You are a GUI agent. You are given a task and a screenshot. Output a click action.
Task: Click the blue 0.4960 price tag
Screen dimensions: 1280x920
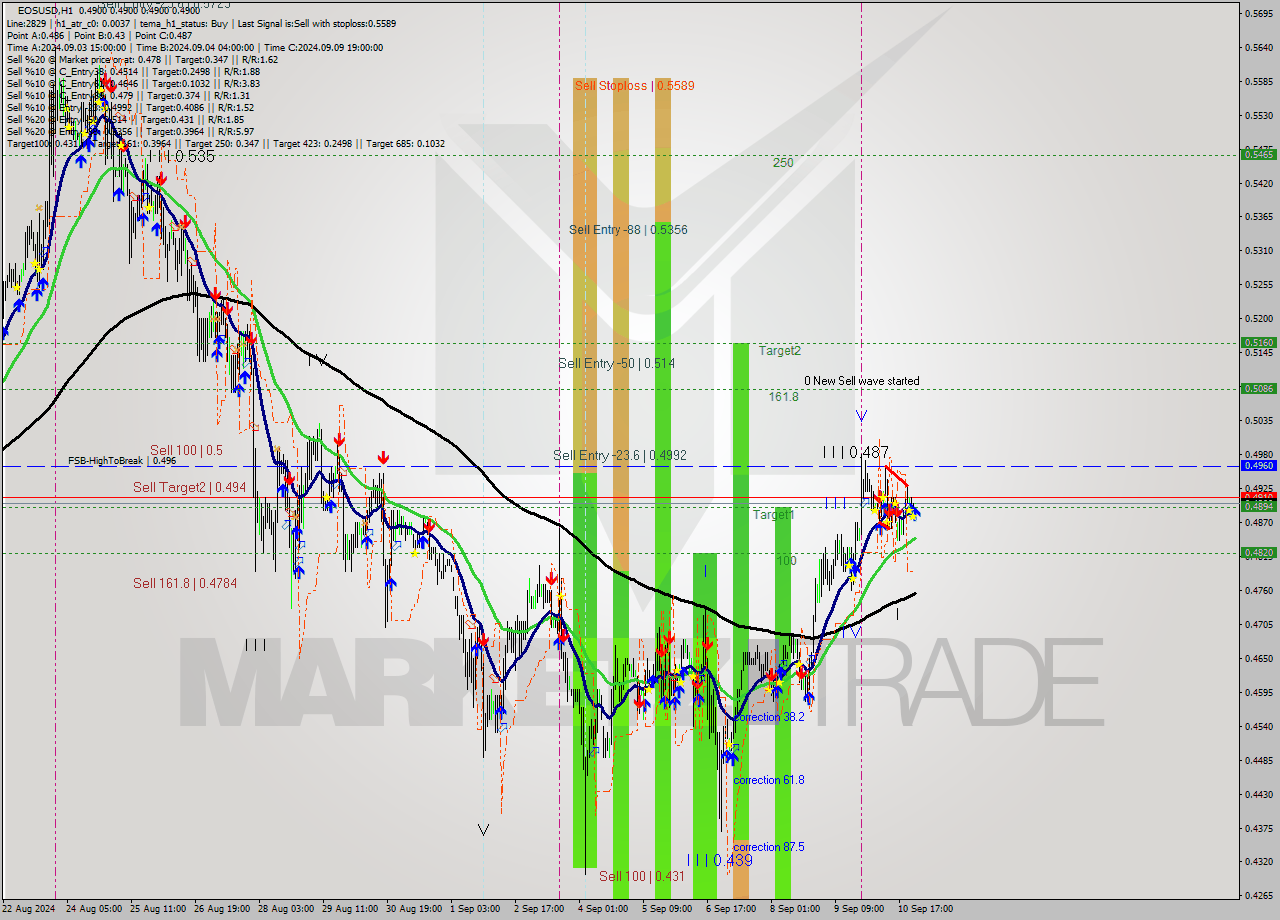point(1258,465)
